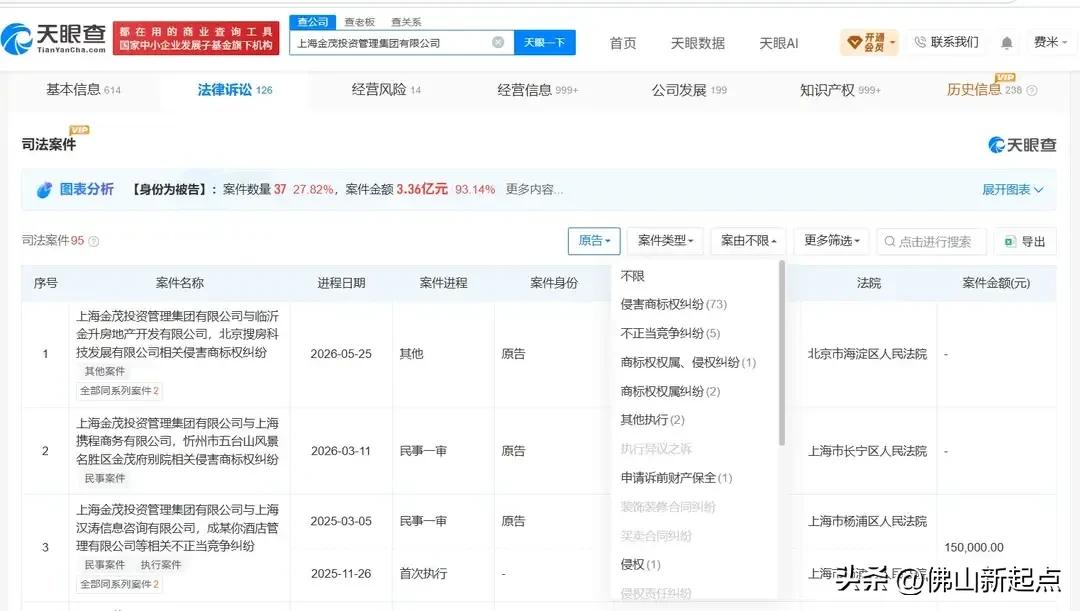The height and width of the screenshot is (611, 1080).
Task: Click the 开通会员 VIP diamond button
Action: [869, 43]
